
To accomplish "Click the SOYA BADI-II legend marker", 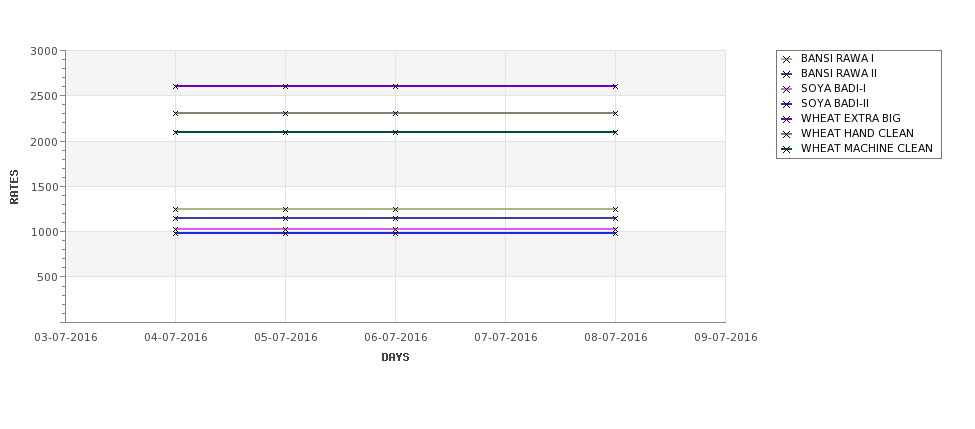I will point(786,104).
